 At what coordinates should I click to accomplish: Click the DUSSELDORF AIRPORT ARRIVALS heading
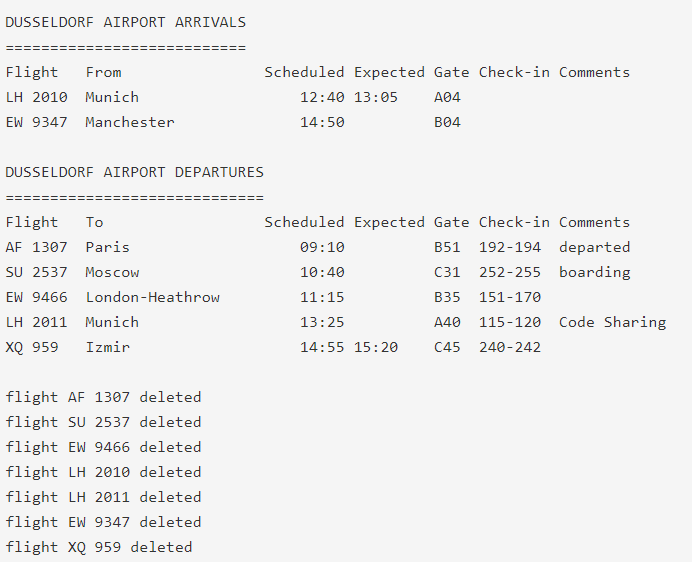[125, 22]
